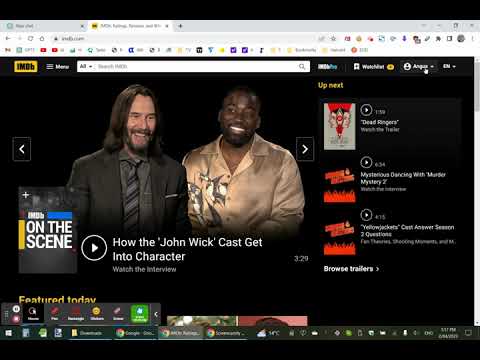Click the green recorder toolbar button
The height and width of the screenshot is (360, 480).
(140, 314)
